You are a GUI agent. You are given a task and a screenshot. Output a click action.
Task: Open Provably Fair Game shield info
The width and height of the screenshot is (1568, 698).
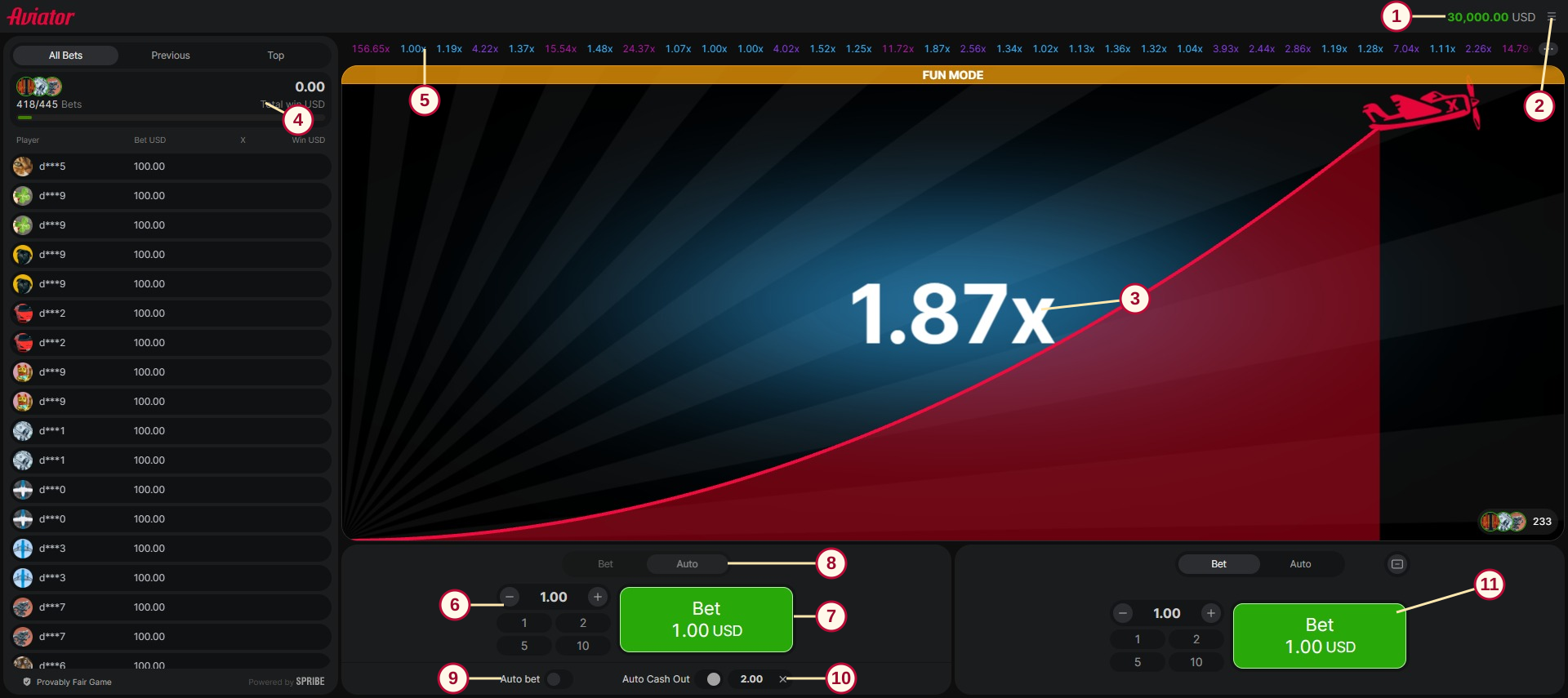point(27,682)
